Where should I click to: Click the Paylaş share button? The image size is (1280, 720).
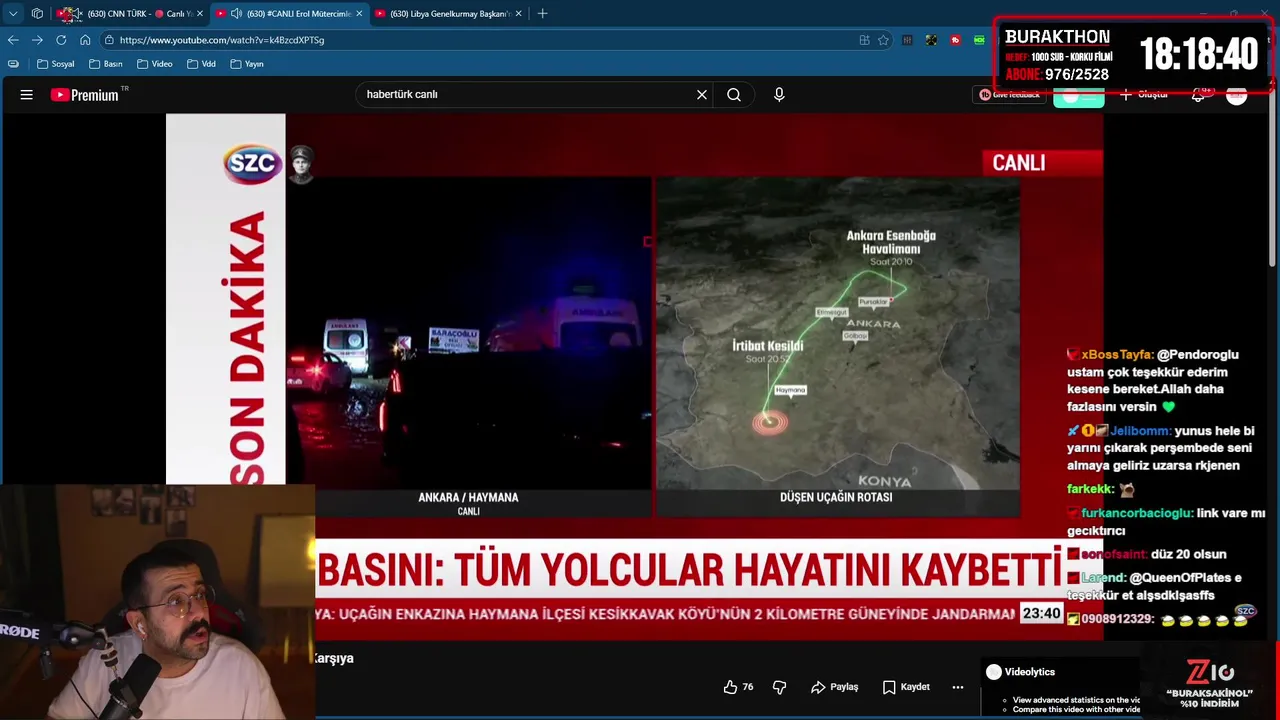(x=835, y=687)
